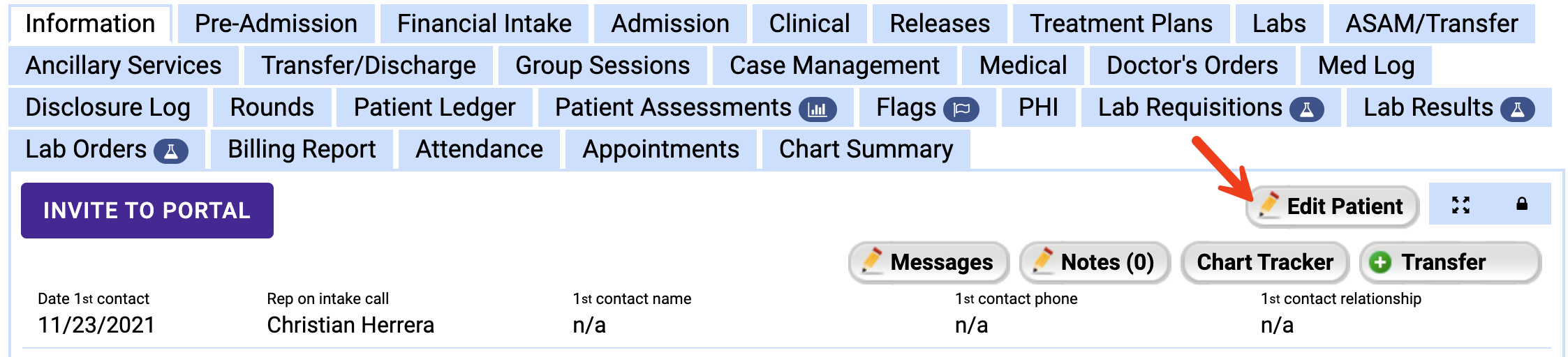Click the Lab Orders flask icon
The width and height of the screenshot is (1568, 357).
pyautogui.click(x=171, y=151)
